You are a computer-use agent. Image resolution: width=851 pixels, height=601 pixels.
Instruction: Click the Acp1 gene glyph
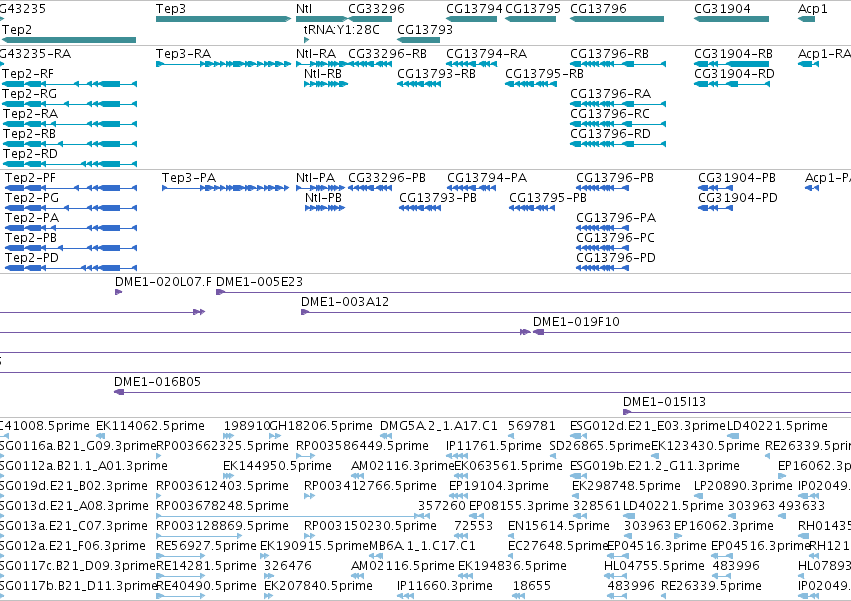pyautogui.click(x=806, y=19)
